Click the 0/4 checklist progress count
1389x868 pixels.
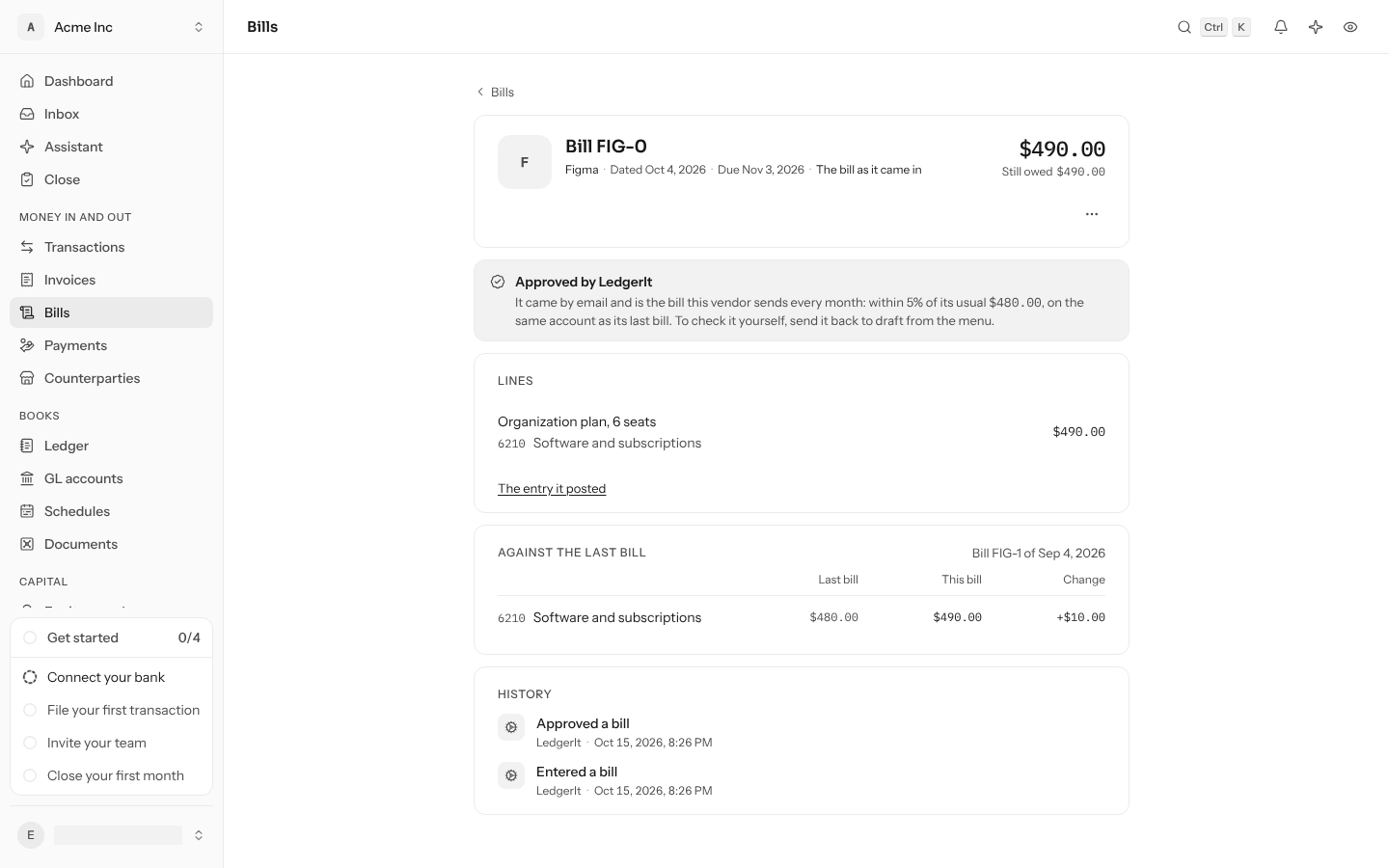pos(189,637)
